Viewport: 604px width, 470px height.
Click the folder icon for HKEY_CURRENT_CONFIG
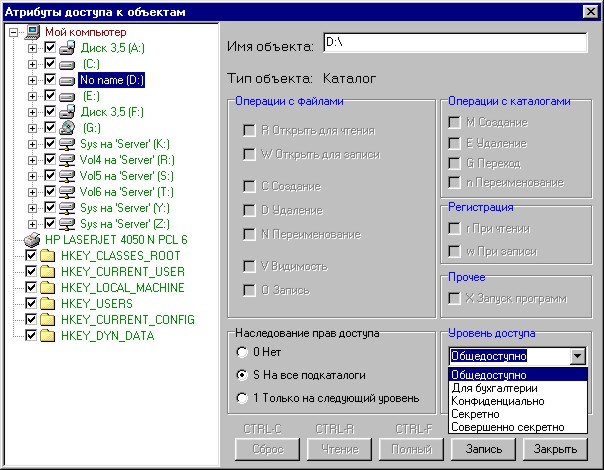click(x=48, y=320)
